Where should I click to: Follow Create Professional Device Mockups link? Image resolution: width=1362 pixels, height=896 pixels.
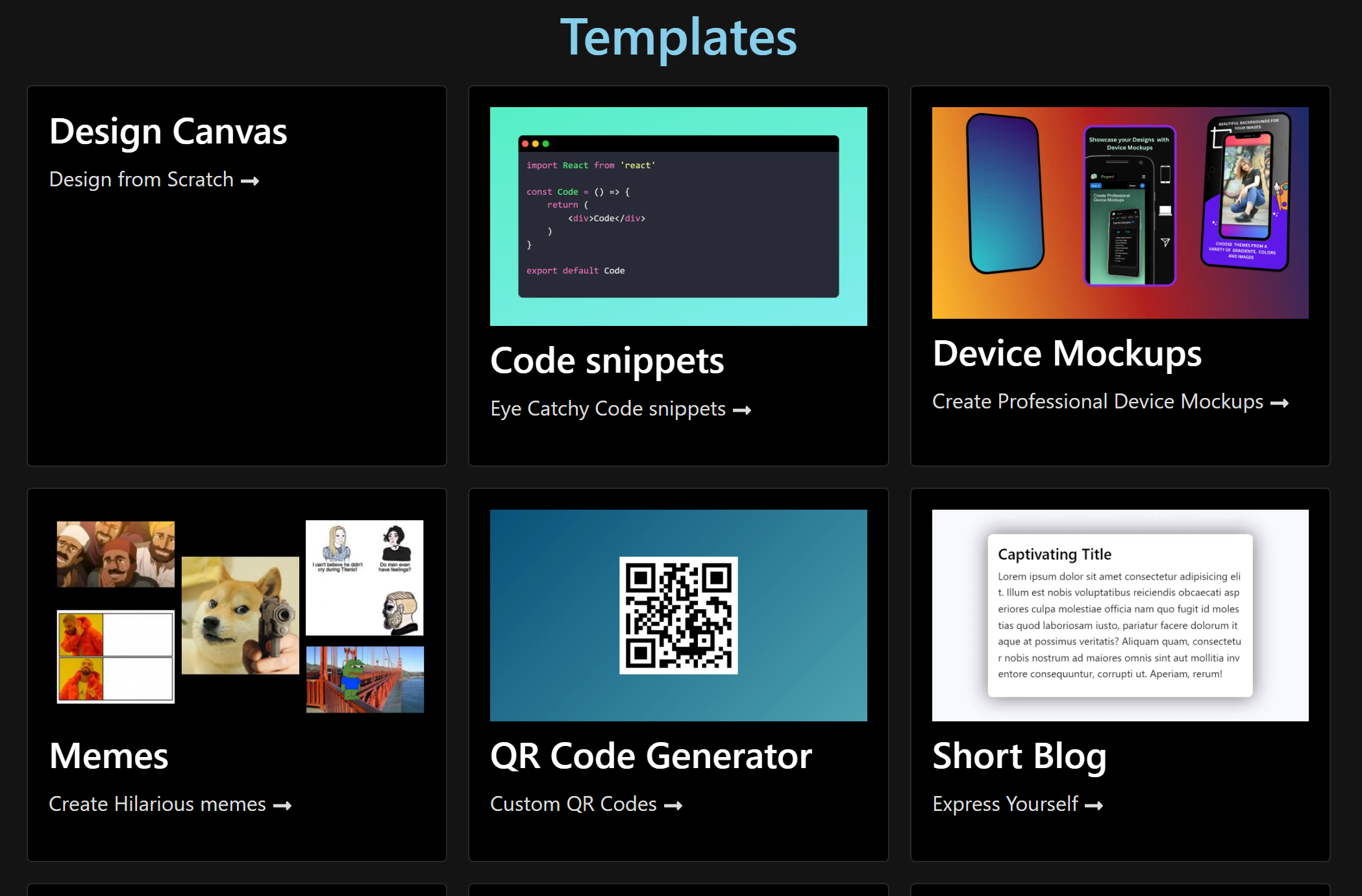1111,401
